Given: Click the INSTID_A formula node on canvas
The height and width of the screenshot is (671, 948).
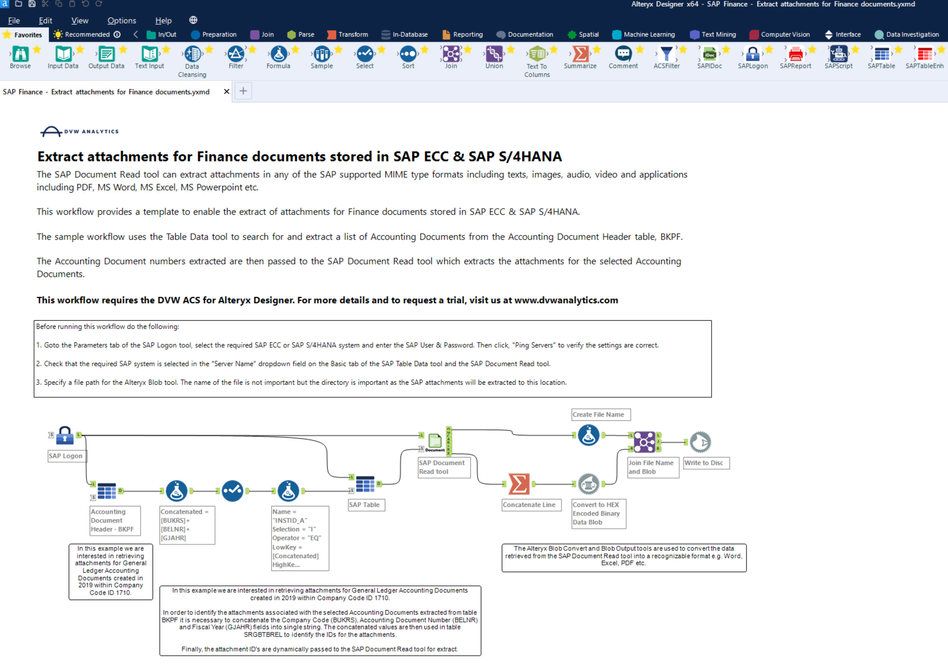Looking at the screenshot, I should coord(288,491).
